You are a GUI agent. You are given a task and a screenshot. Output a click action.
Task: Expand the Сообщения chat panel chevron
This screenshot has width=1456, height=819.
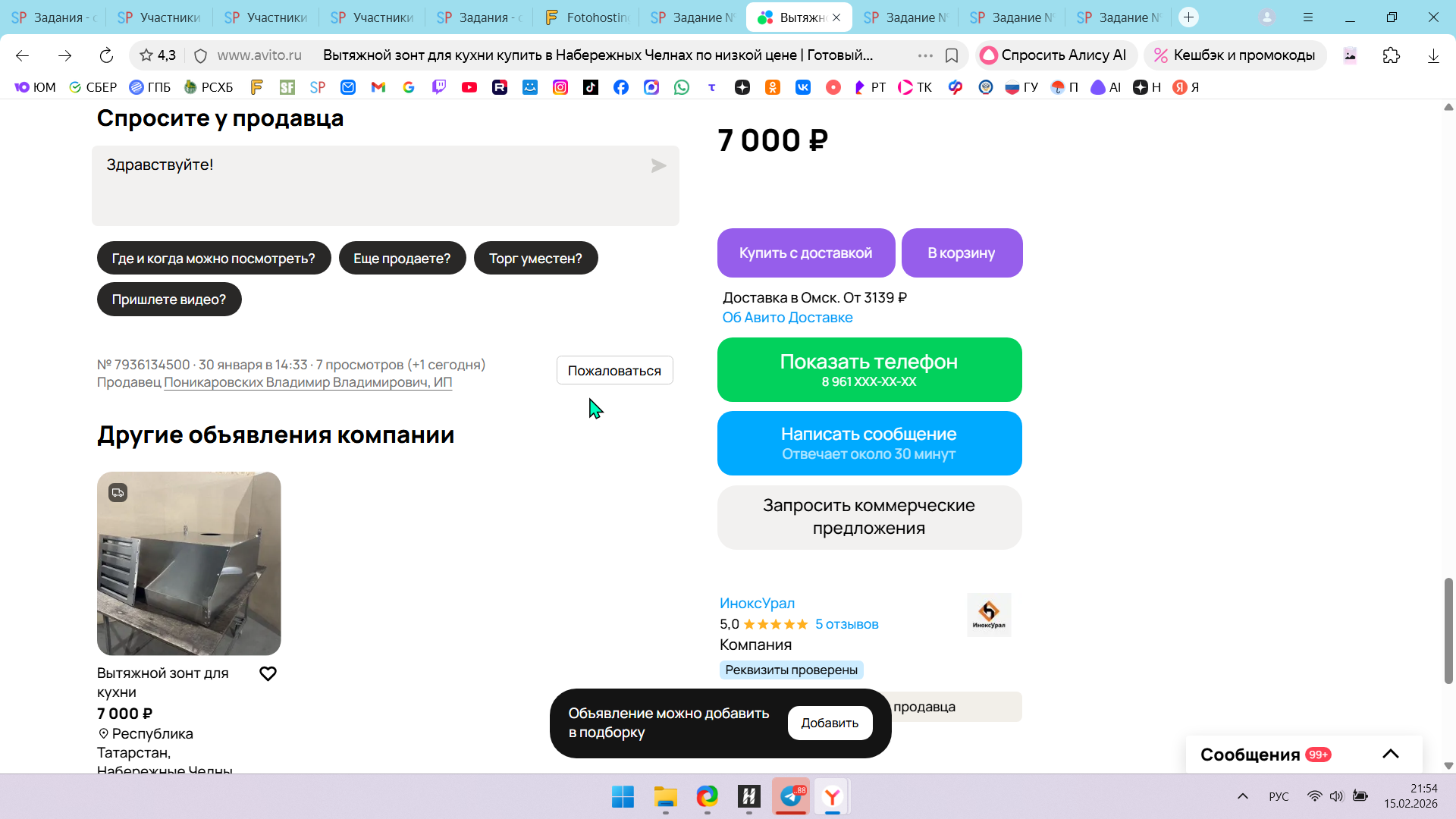(x=1390, y=754)
